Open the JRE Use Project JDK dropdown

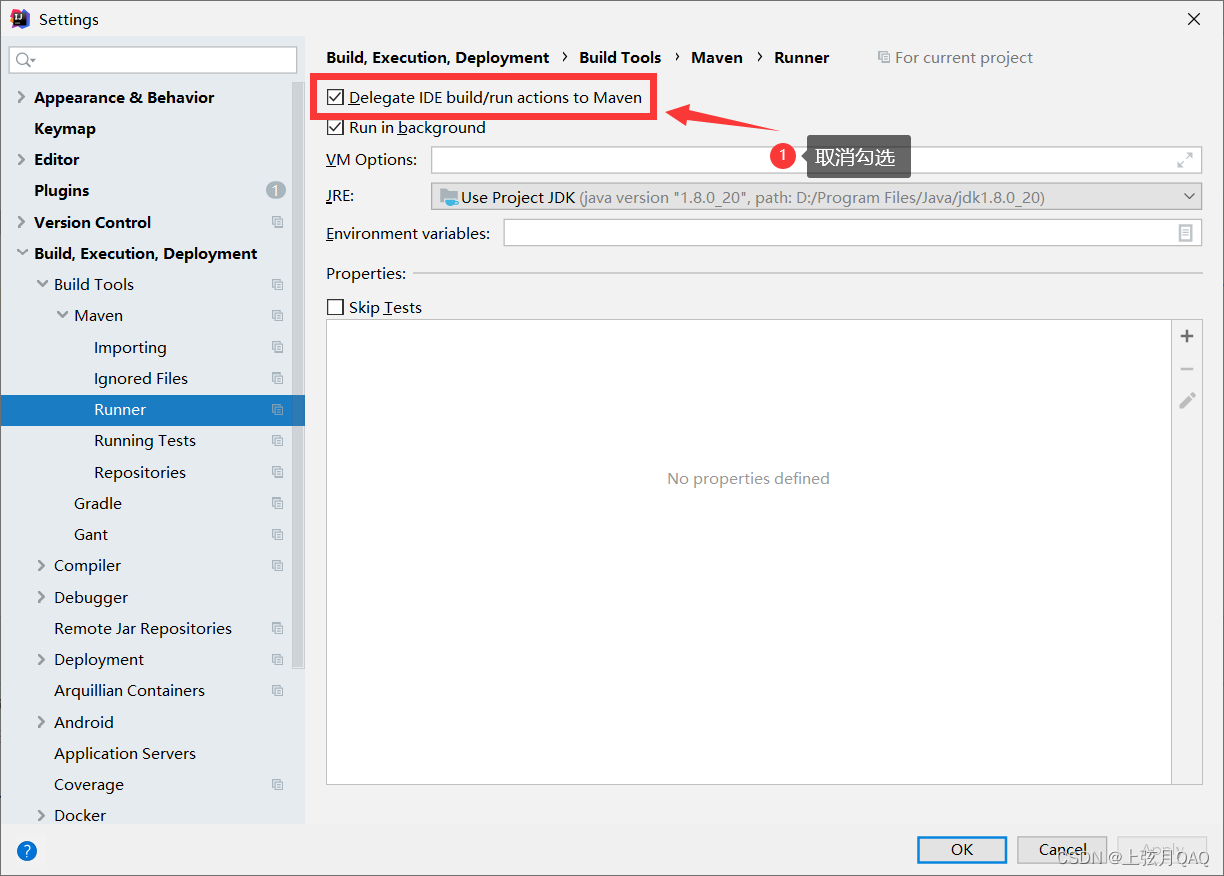point(816,197)
